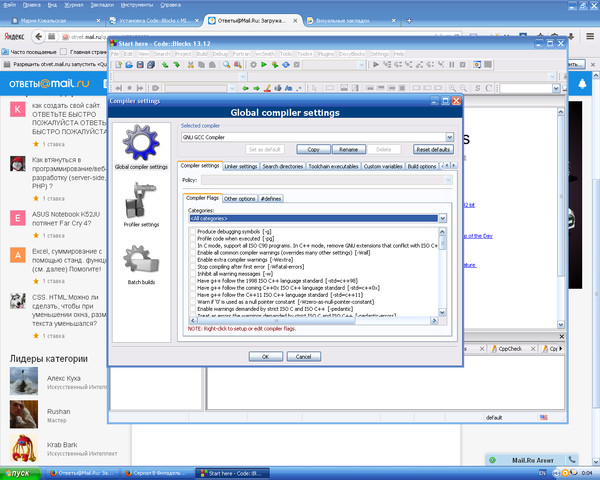Viewport: 600px width, 480px height.
Task: Click the Cancel button
Action: click(303, 356)
